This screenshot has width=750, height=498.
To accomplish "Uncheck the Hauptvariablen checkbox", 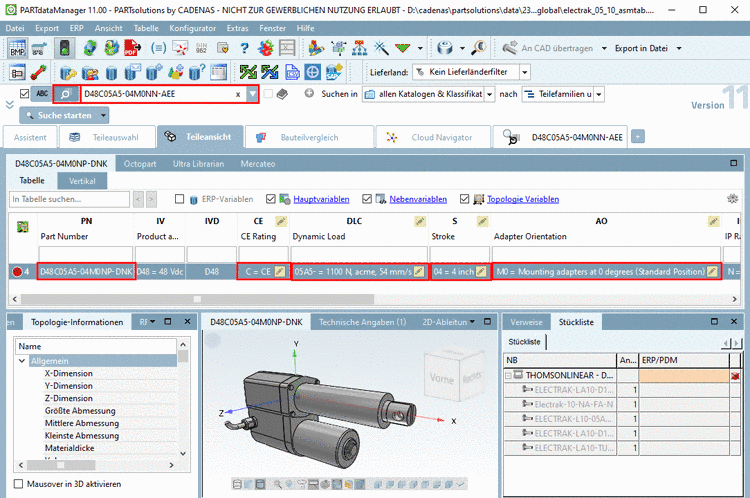I will pos(271,199).
